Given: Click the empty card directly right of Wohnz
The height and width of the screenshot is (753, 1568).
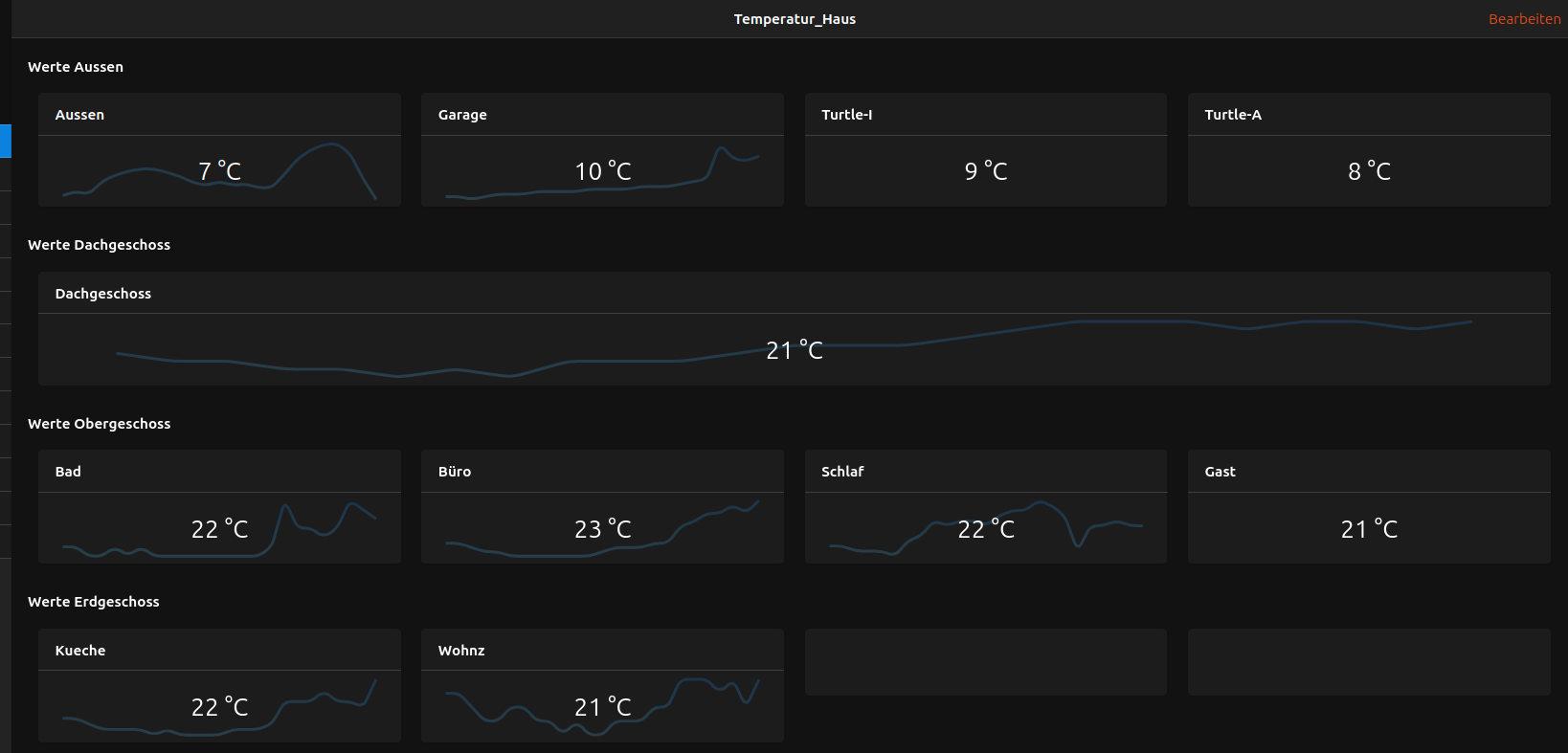Looking at the screenshot, I should click(985, 662).
